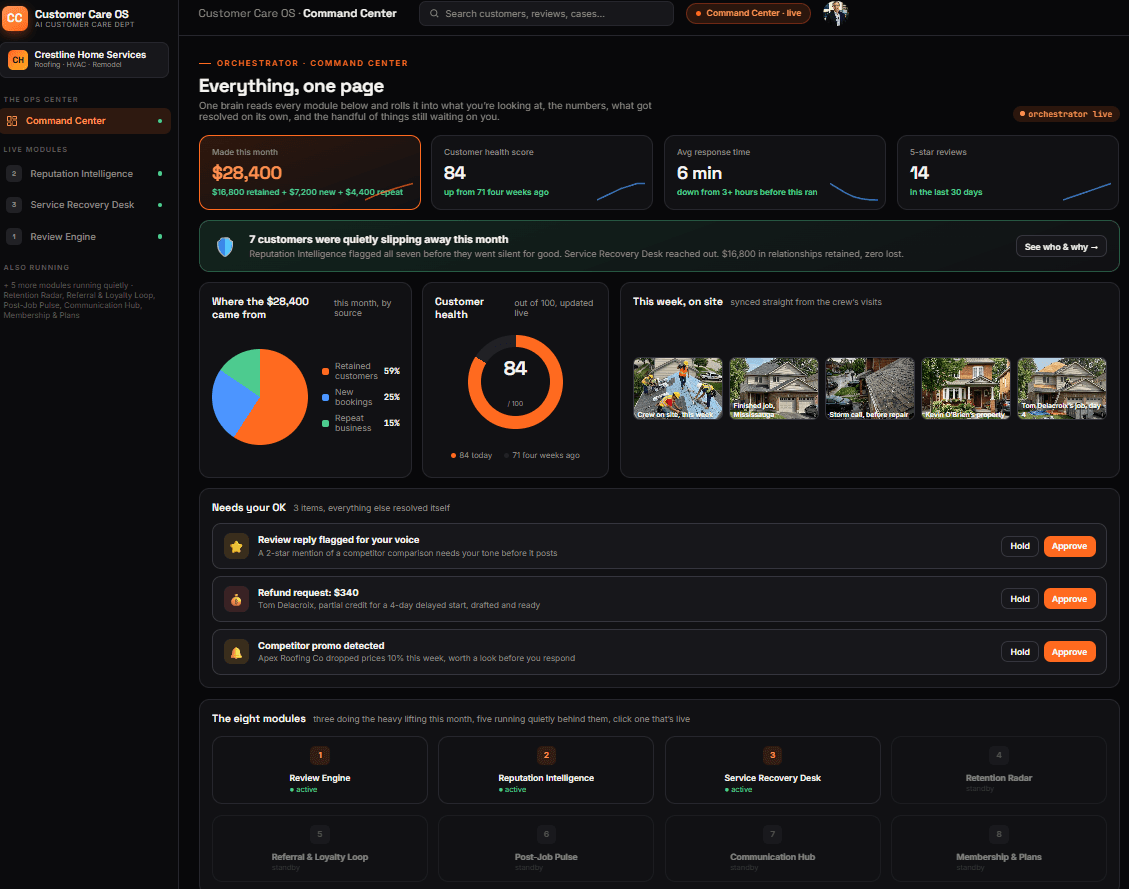The image size is (1129, 889).
Task: Click the '5 more modules running quietly' note
Action: point(79,300)
